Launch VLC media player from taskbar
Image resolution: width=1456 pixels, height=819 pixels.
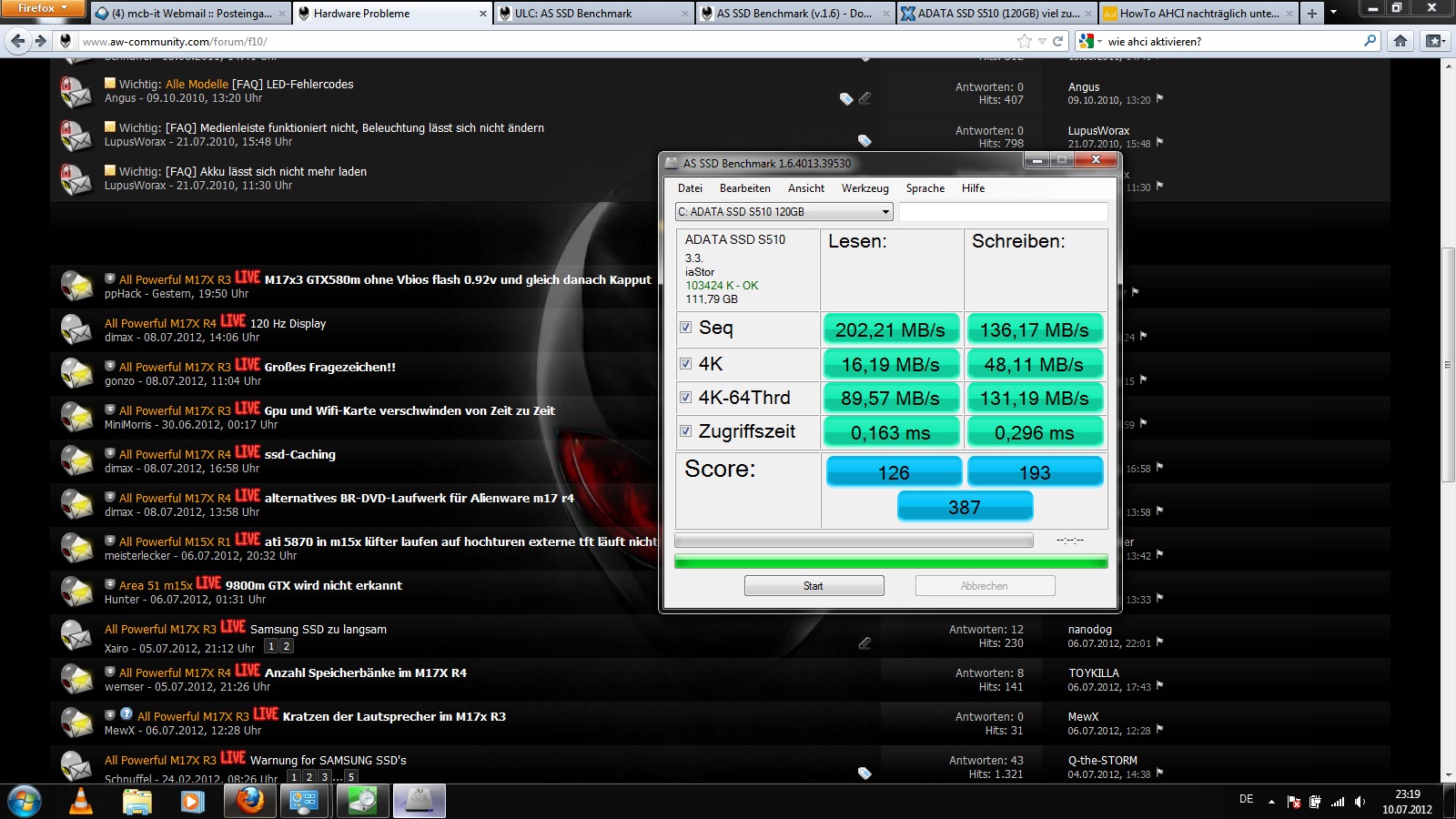[81, 801]
